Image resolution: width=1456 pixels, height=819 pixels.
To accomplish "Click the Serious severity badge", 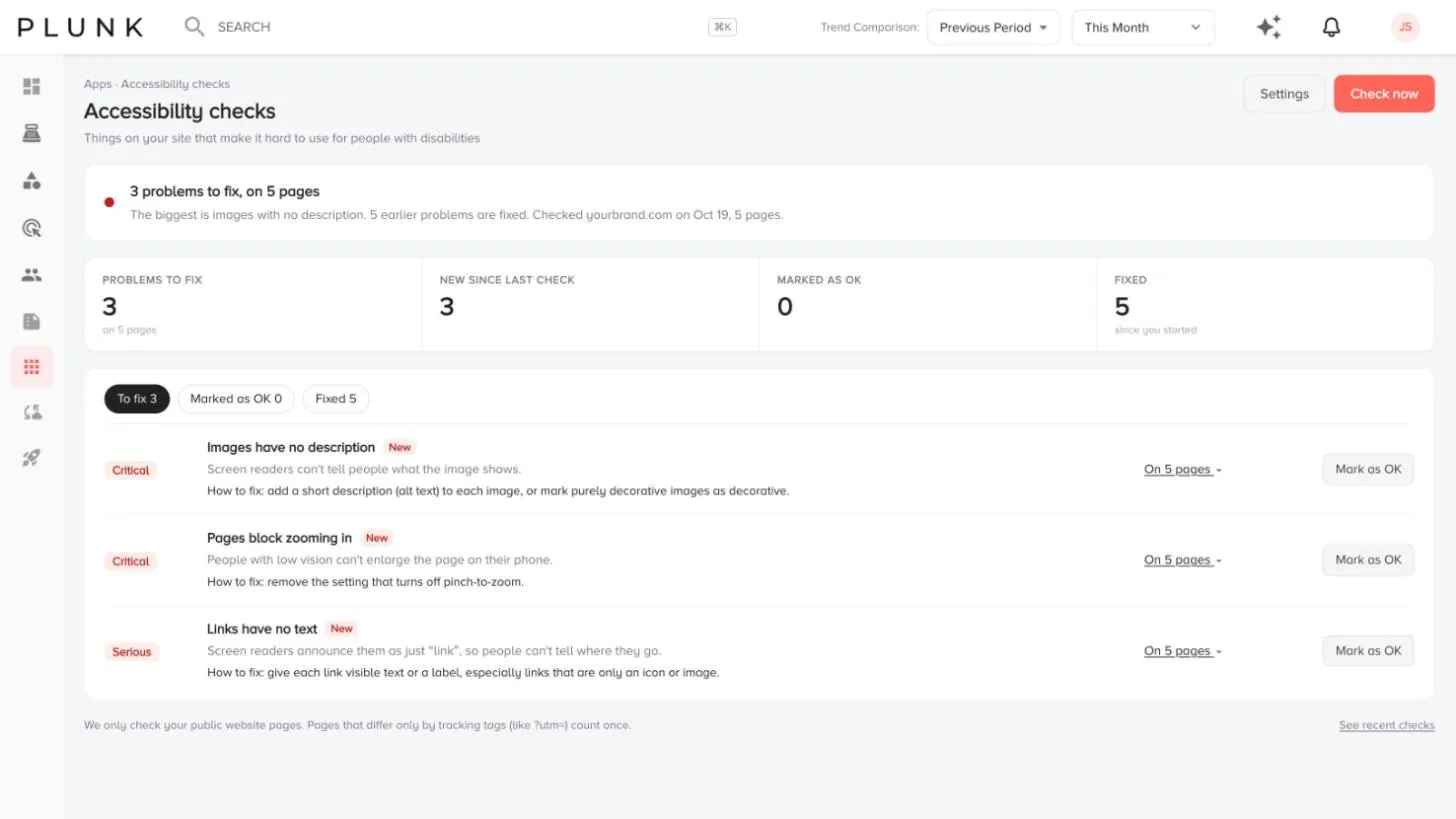I will tap(131, 652).
